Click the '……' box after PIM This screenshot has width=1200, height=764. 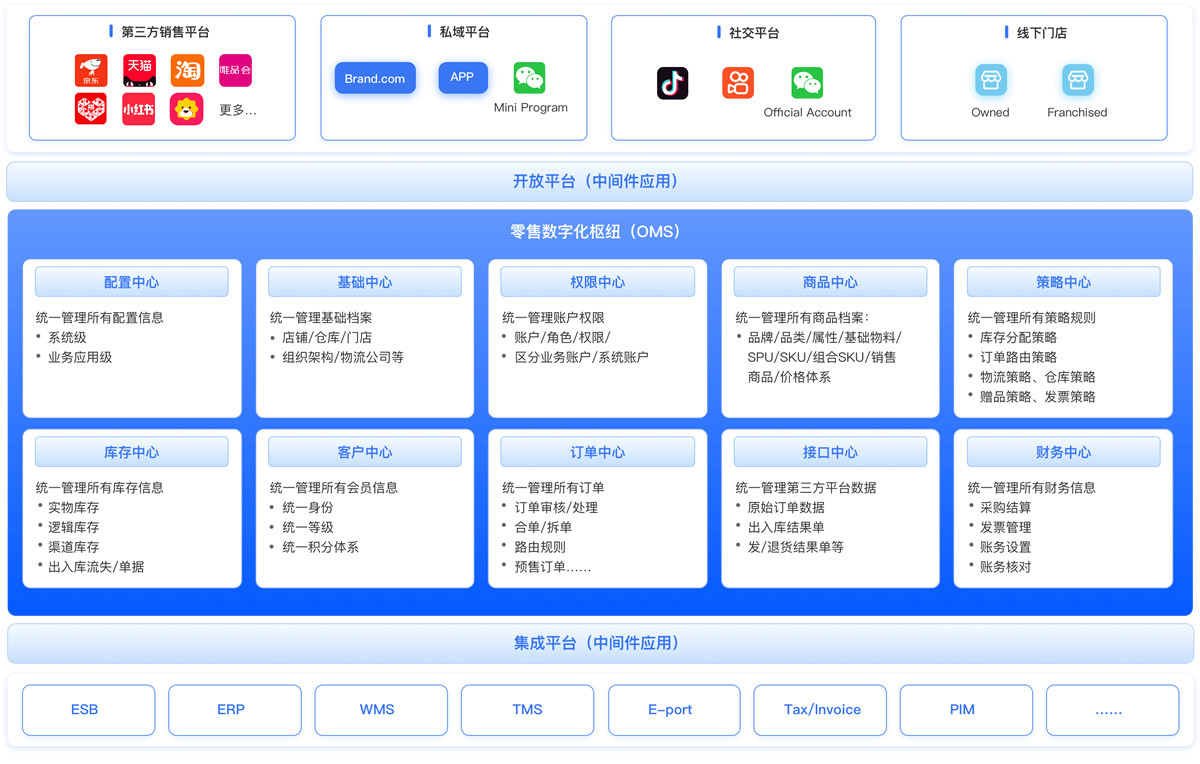pyautogui.click(x=1112, y=710)
